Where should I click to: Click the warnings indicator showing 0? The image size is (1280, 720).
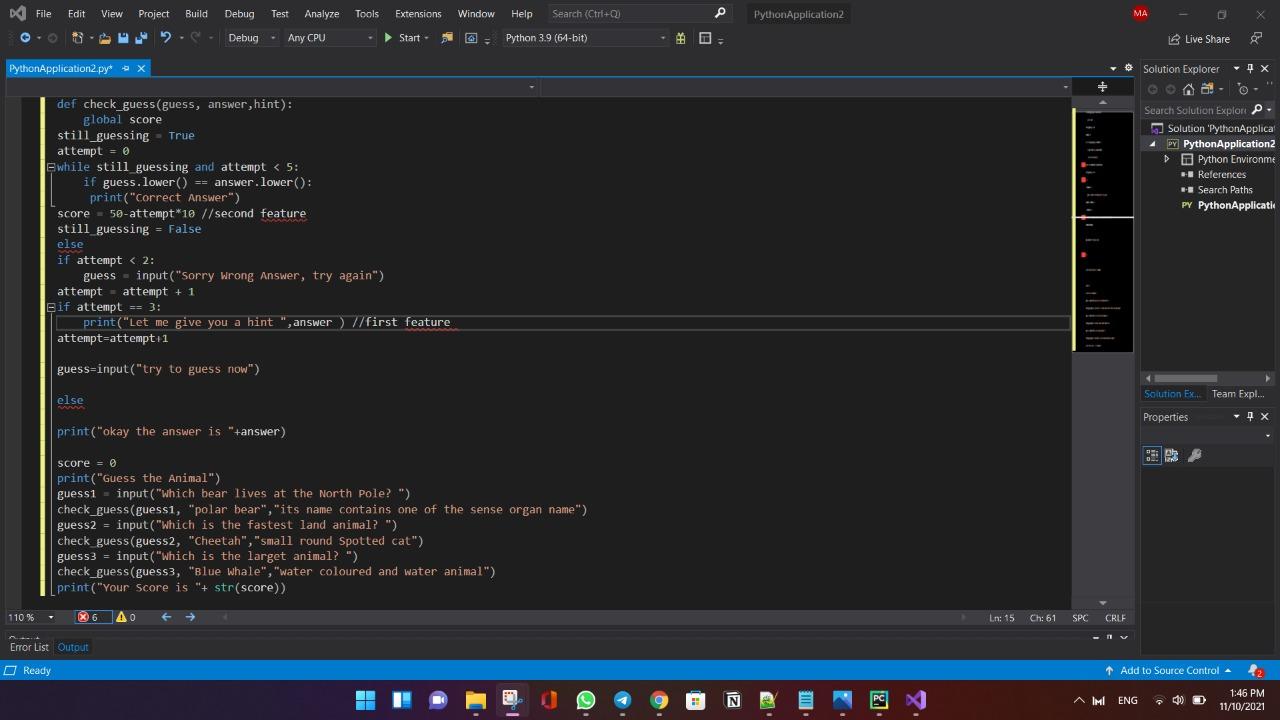click(x=126, y=617)
